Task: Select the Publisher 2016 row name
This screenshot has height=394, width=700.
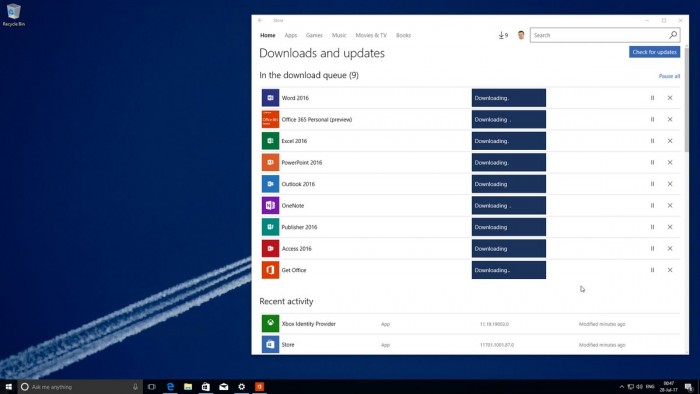Action: (299, 227)
